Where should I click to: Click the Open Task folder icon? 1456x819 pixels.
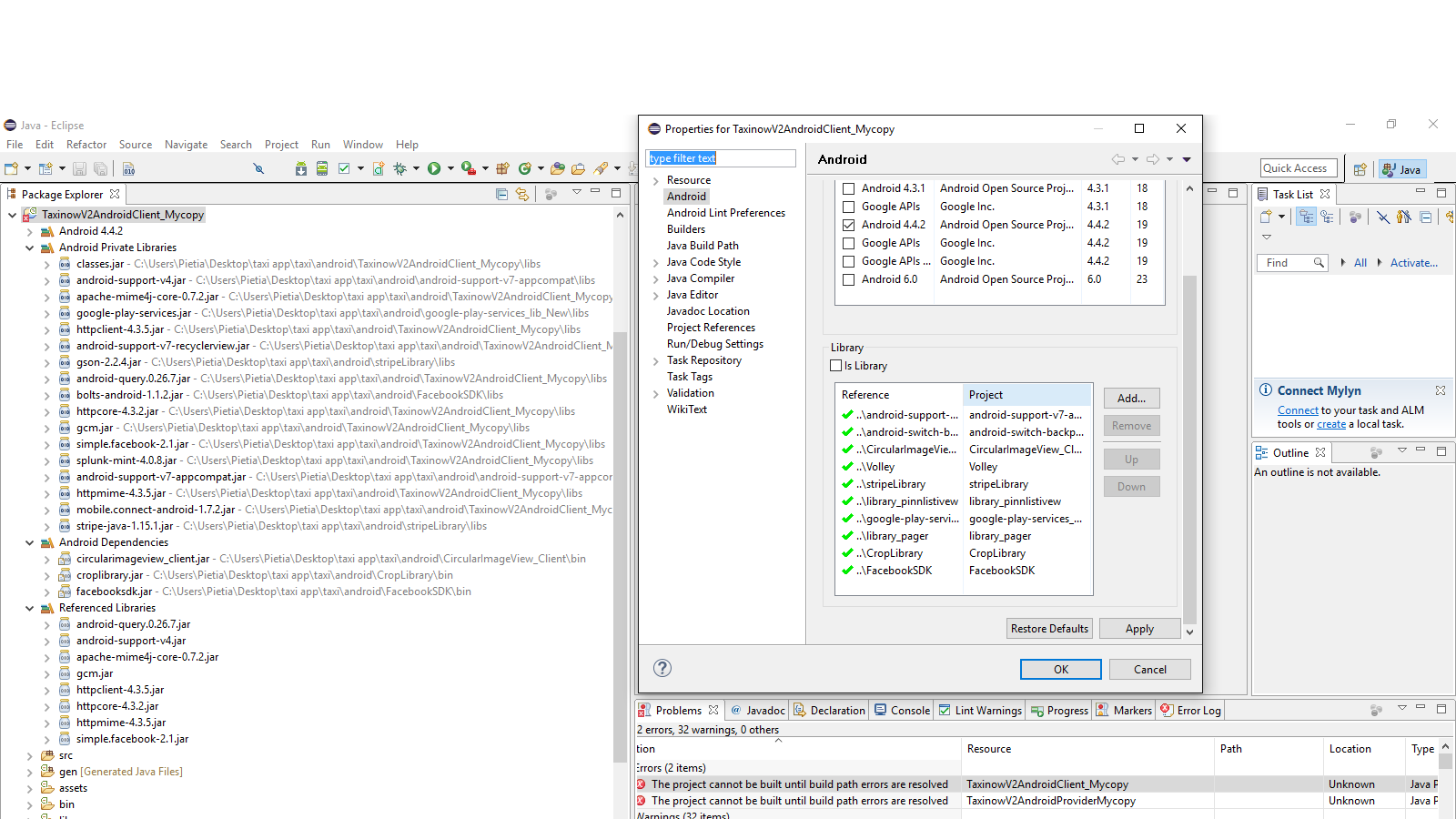[578, 168]
